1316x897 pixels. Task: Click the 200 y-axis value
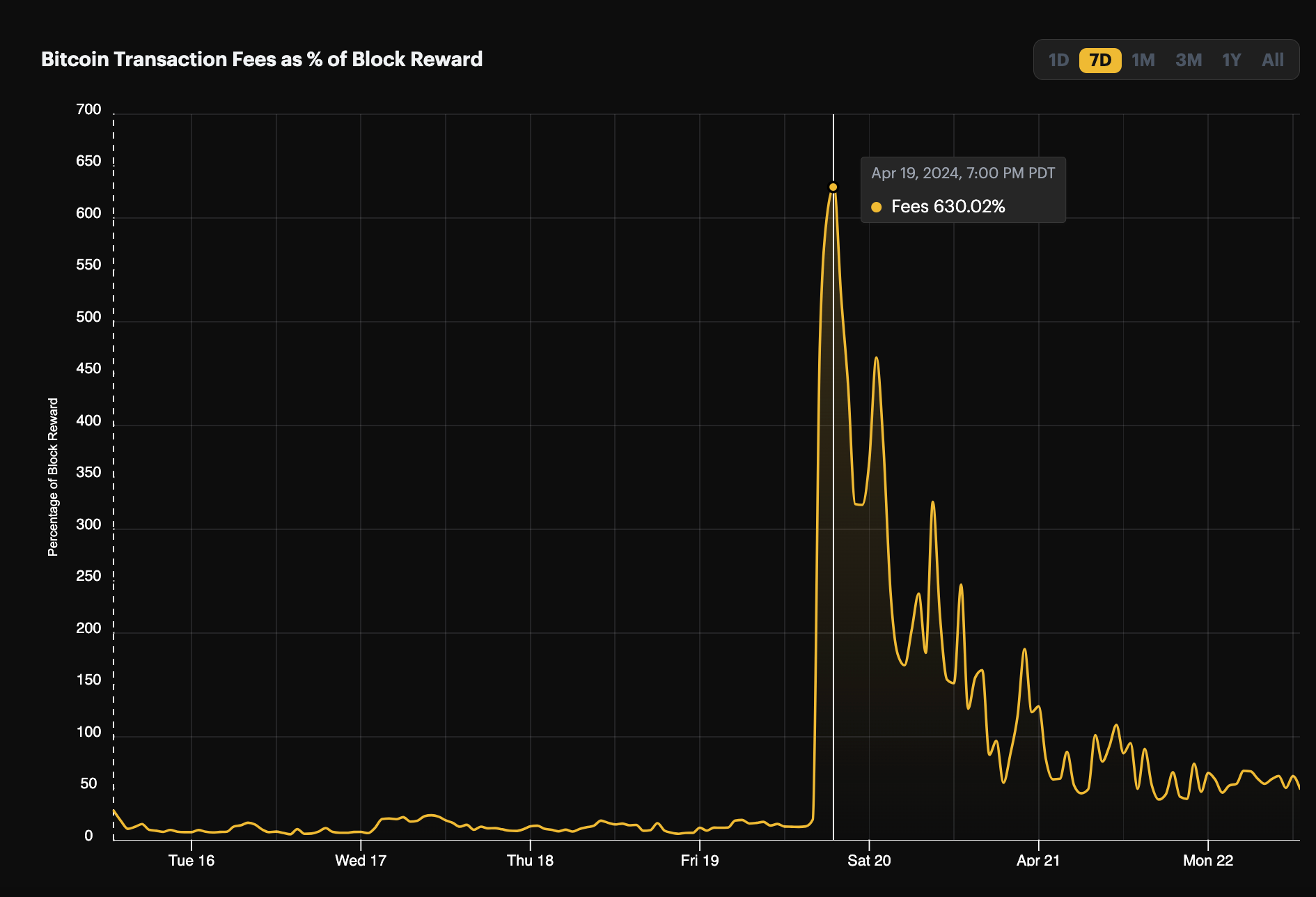point(88,628)
